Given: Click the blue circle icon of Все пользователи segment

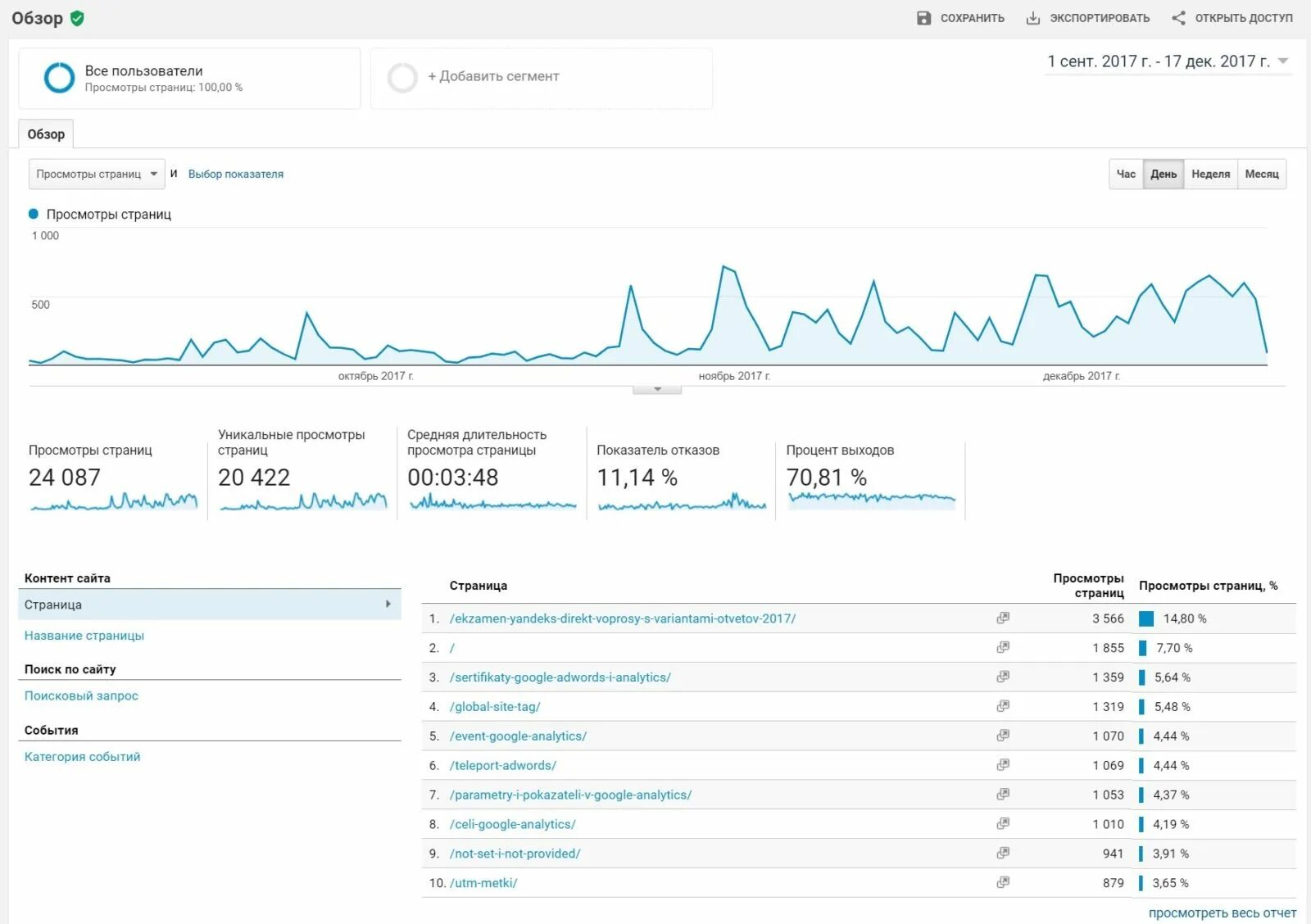Looking at the screenshot, I should (x=59, y=78).
